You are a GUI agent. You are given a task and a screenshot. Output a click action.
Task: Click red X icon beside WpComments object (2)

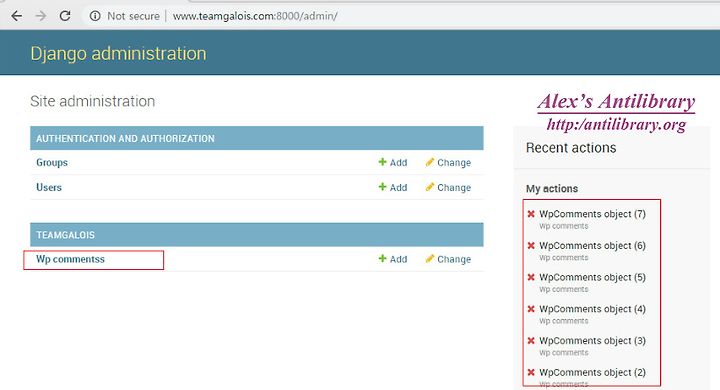(x=531, y=372)
